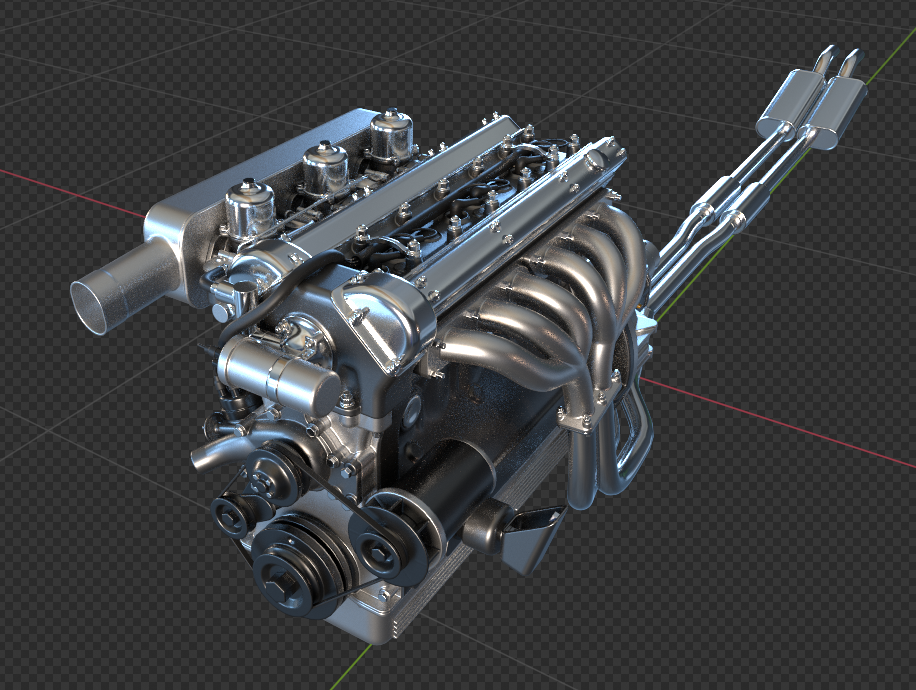The height and width of the screenshot is (690, 916).
Task: Select the front carburetor dome
Action: coord(250,208)
